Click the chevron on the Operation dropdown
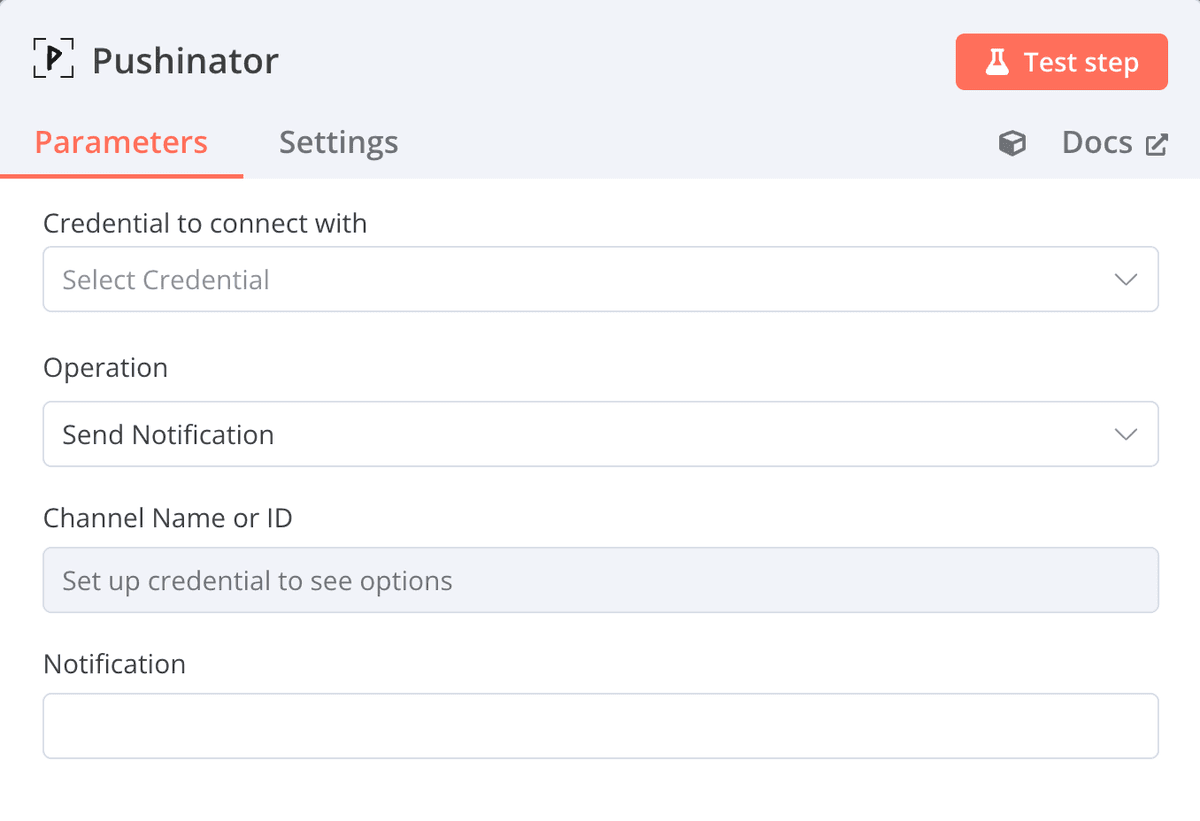The image size is (1200, 821). pos(1125,434)
